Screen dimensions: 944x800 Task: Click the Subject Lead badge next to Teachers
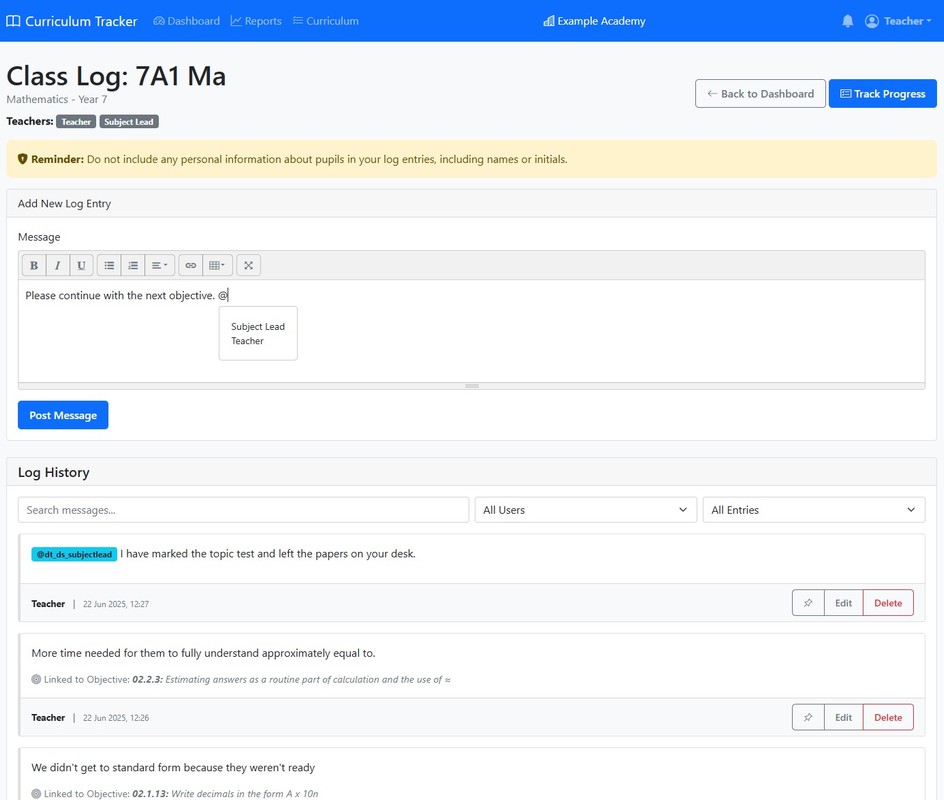[129, 122]
